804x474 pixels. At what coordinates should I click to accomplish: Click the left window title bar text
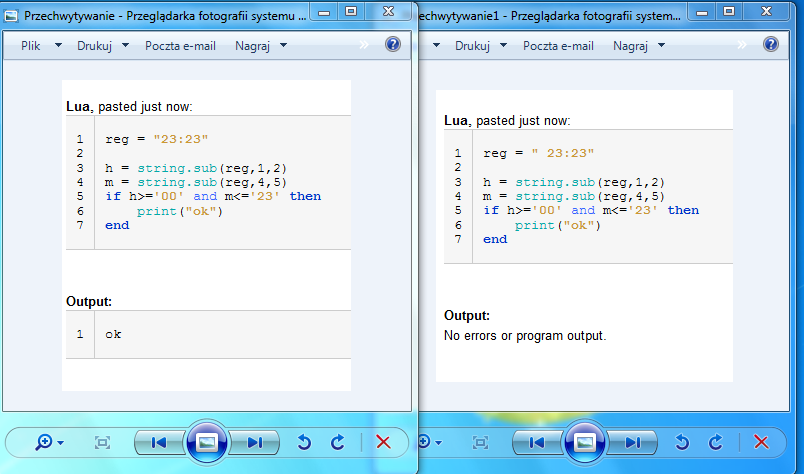tap(165, 16)
